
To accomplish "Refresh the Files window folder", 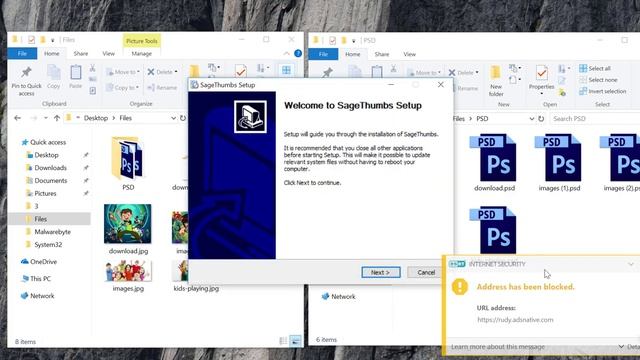I will click(x=183, y=118).
